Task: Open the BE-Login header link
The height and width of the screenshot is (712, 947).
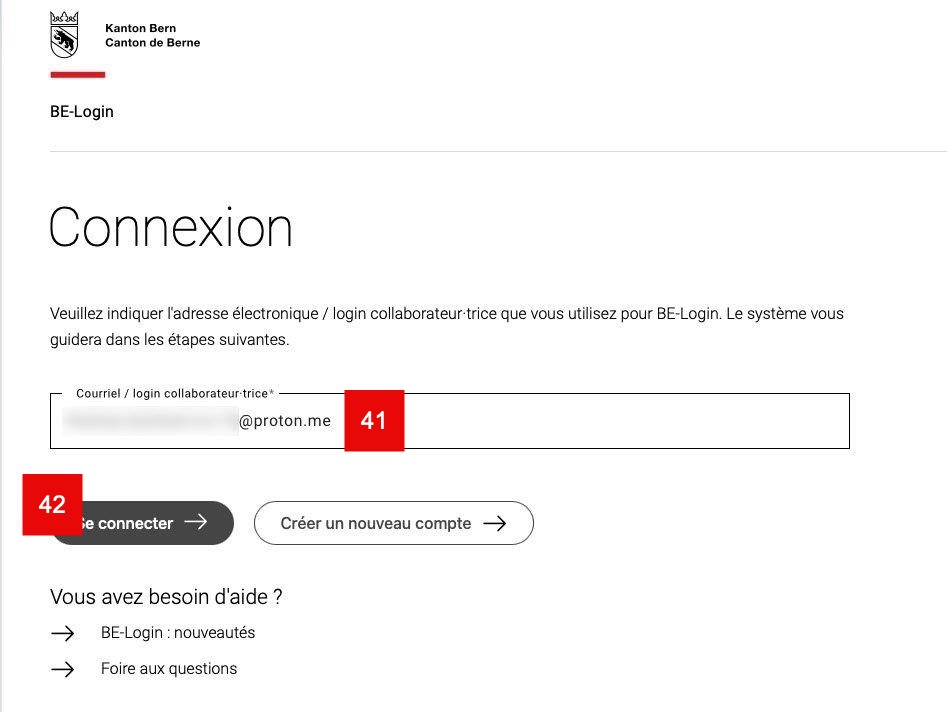Action: pyautogui.click(x=82, y=112)
